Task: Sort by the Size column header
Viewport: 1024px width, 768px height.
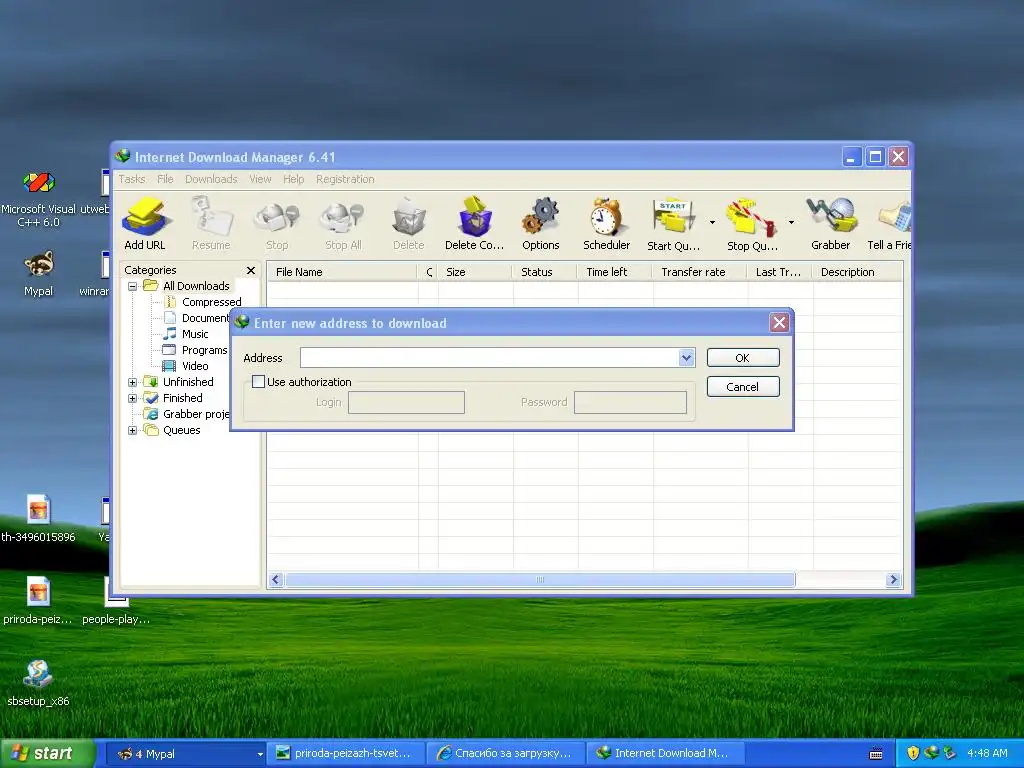Action: pyautogui.click(x=475, y=272)
